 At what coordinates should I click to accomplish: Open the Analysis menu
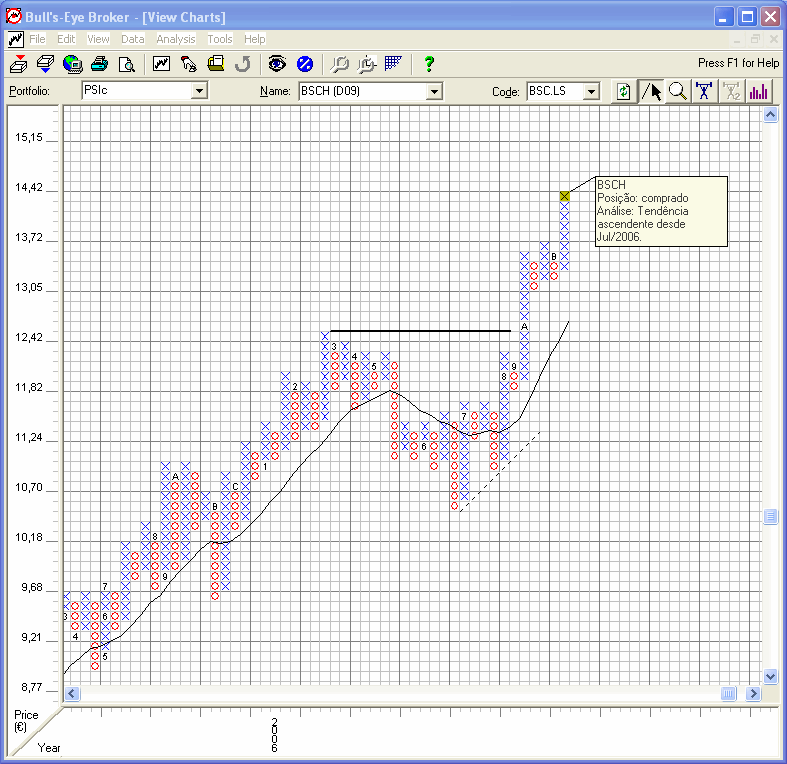176,39
